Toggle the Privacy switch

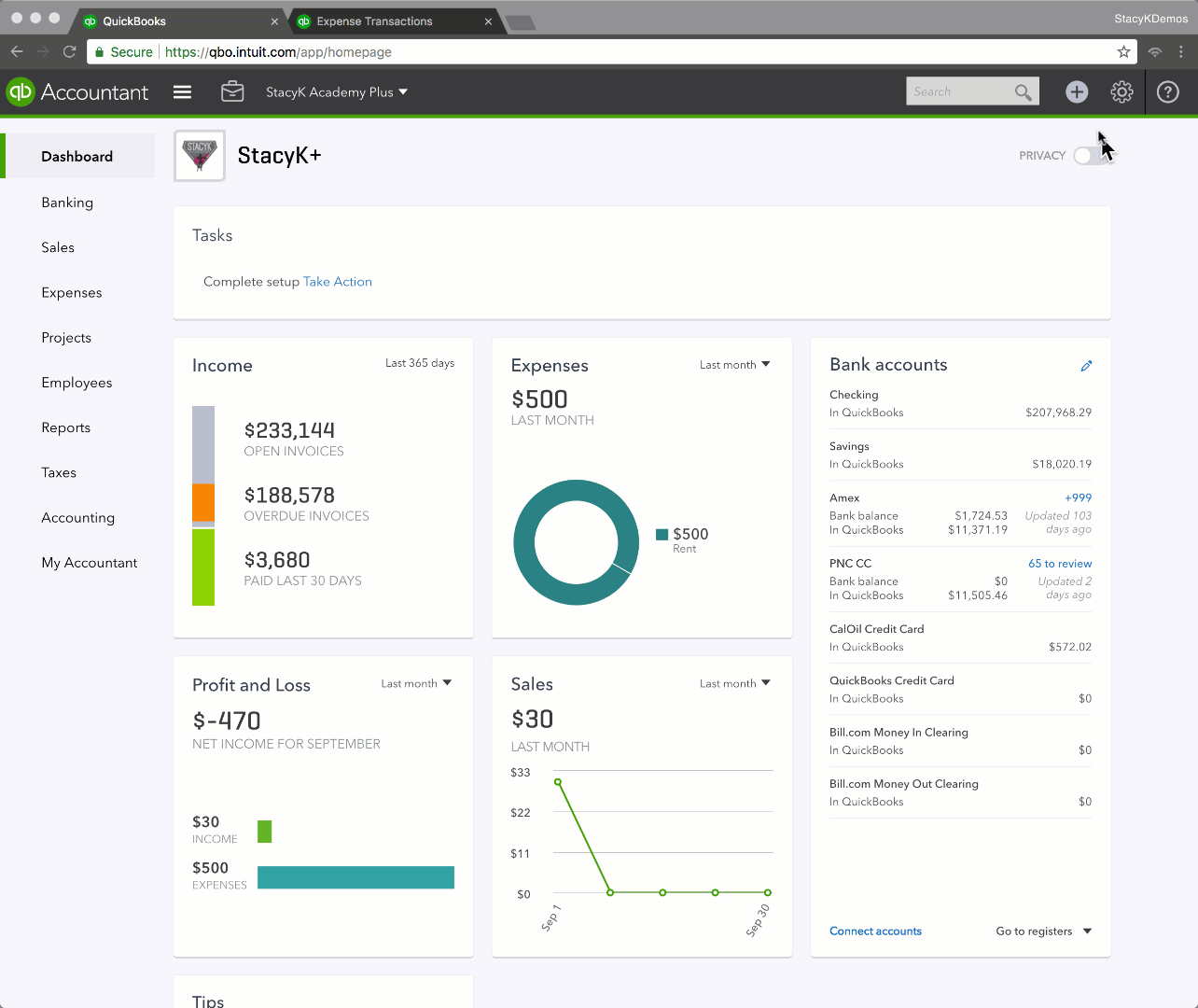pos(1089,156)
